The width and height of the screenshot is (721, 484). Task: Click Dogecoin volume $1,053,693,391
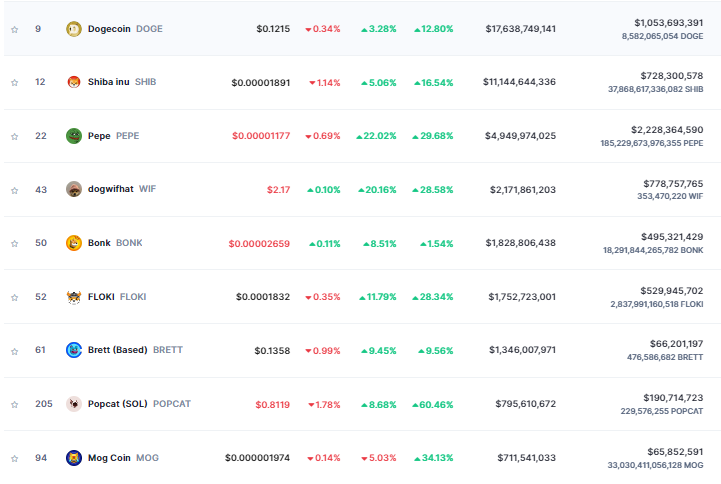click(x=669, y=23)
